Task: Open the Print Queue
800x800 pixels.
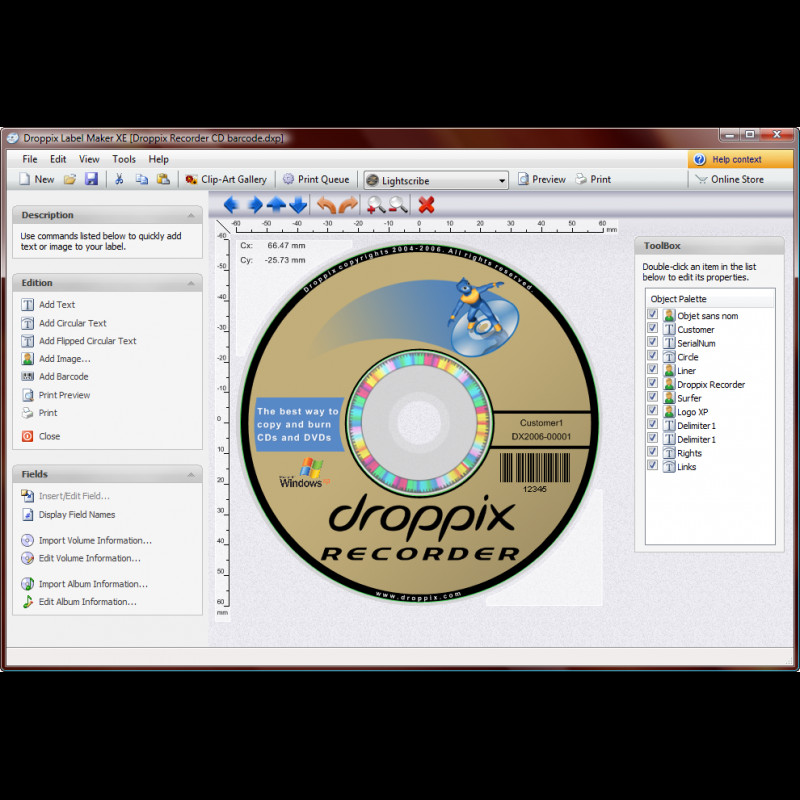Action: tap(316, 180)
